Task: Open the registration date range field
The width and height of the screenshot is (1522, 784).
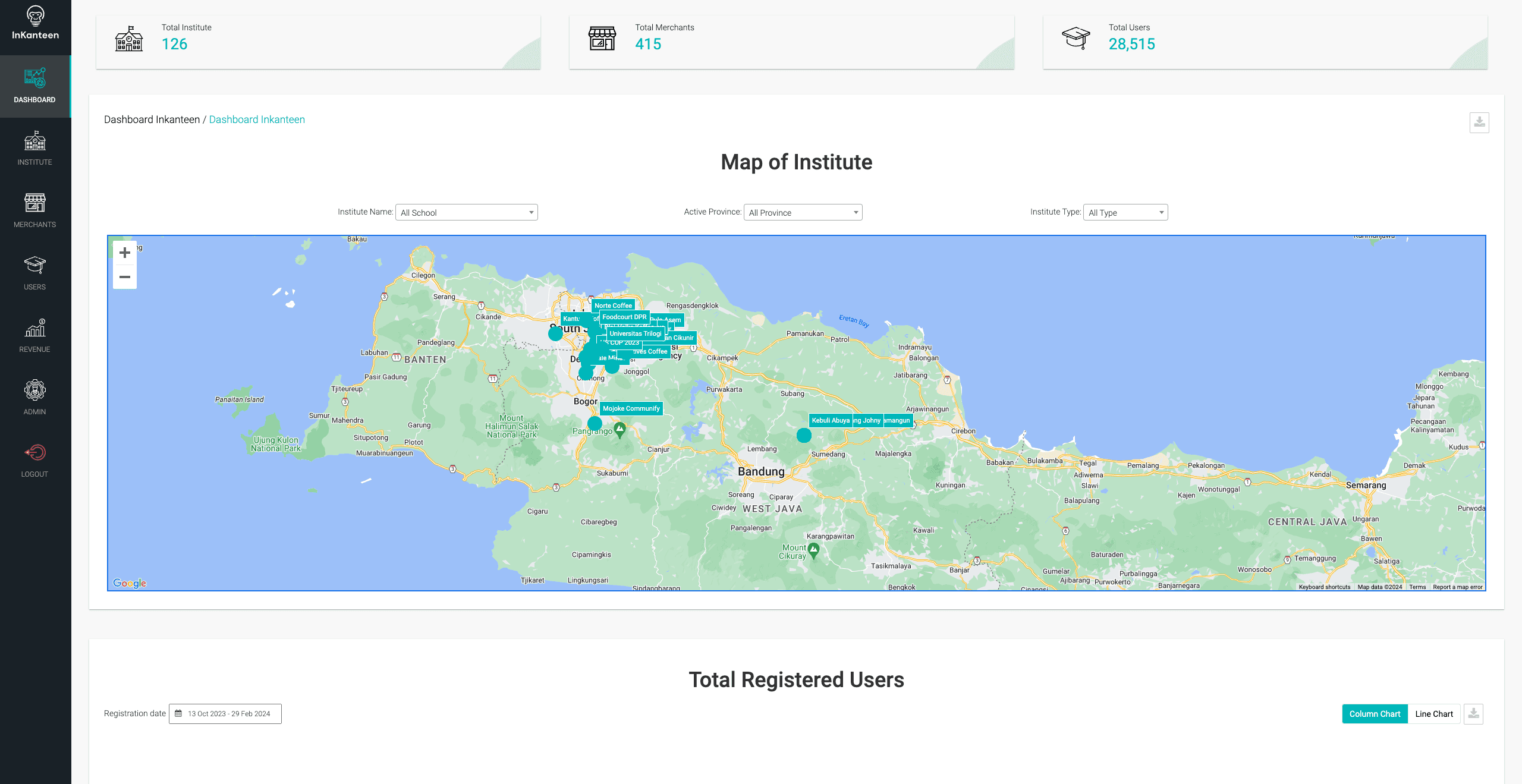Action: 225,714
